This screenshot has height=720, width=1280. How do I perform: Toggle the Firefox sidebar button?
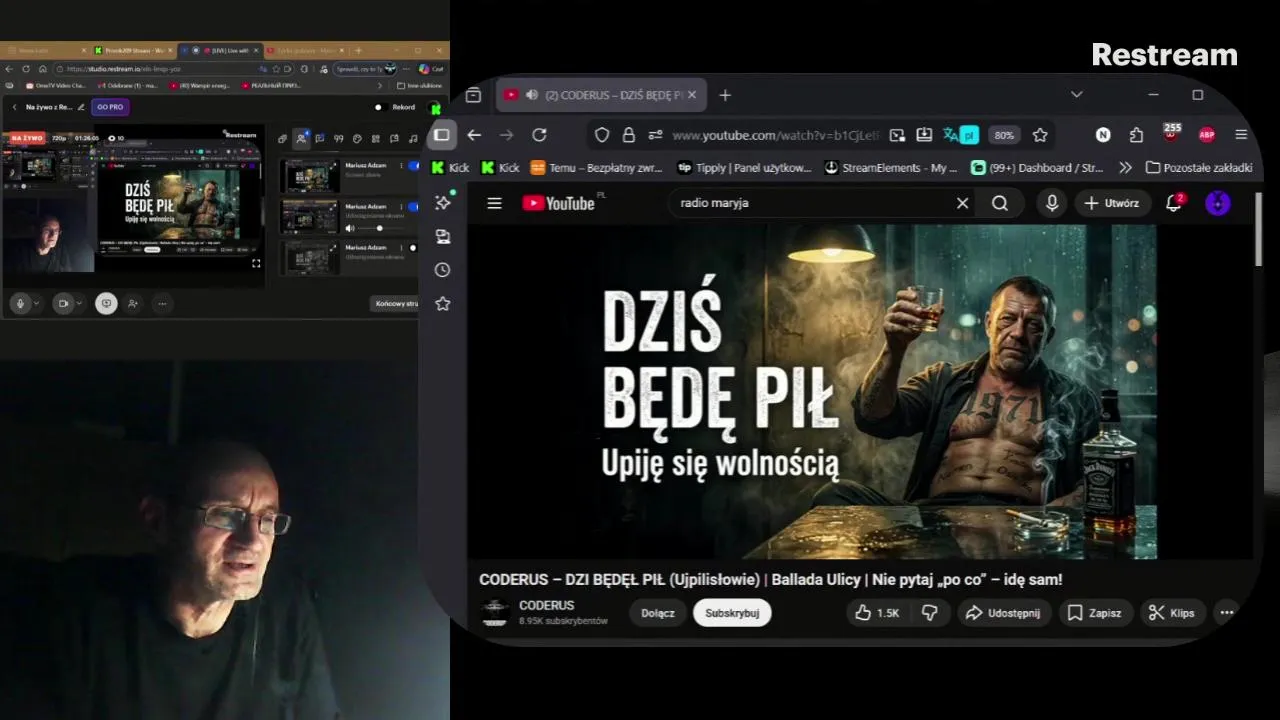point(442,135)
